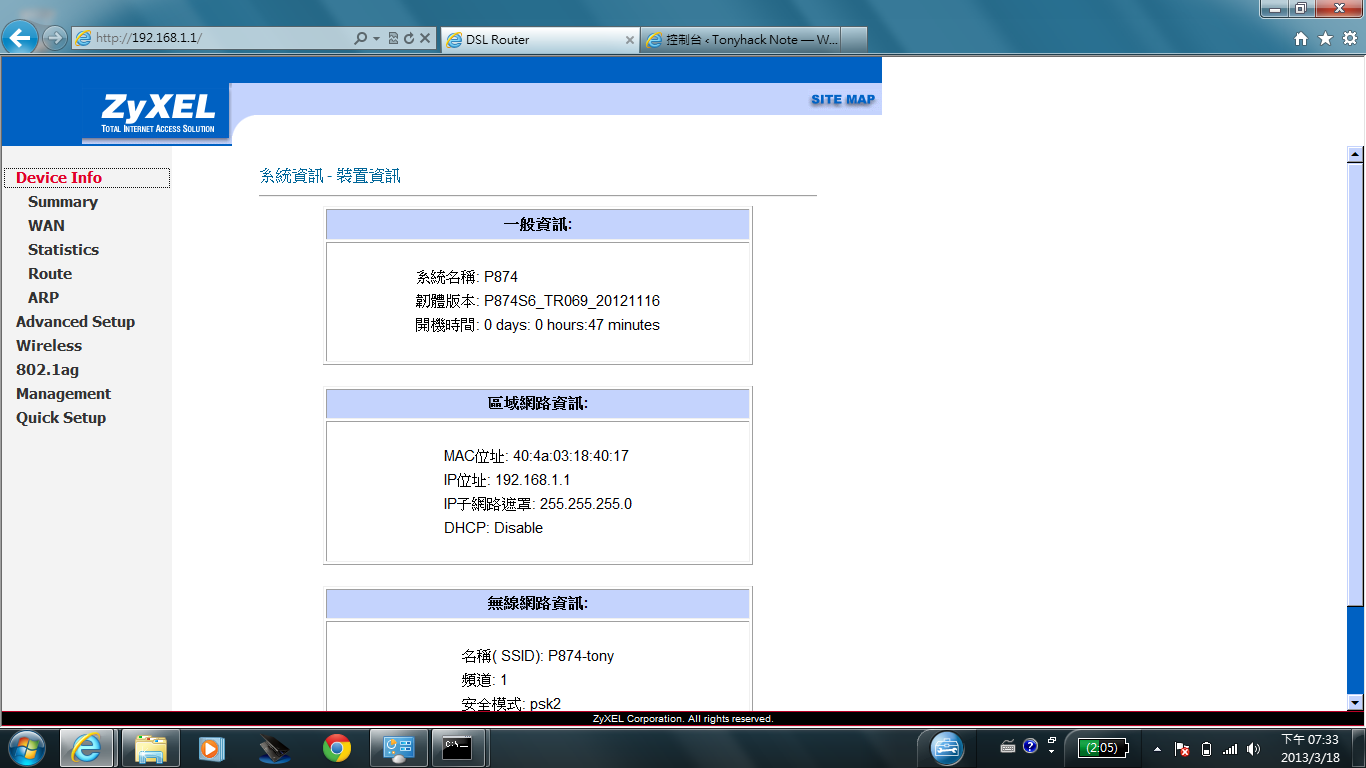Open the Quick Setup link

point(61,418)
